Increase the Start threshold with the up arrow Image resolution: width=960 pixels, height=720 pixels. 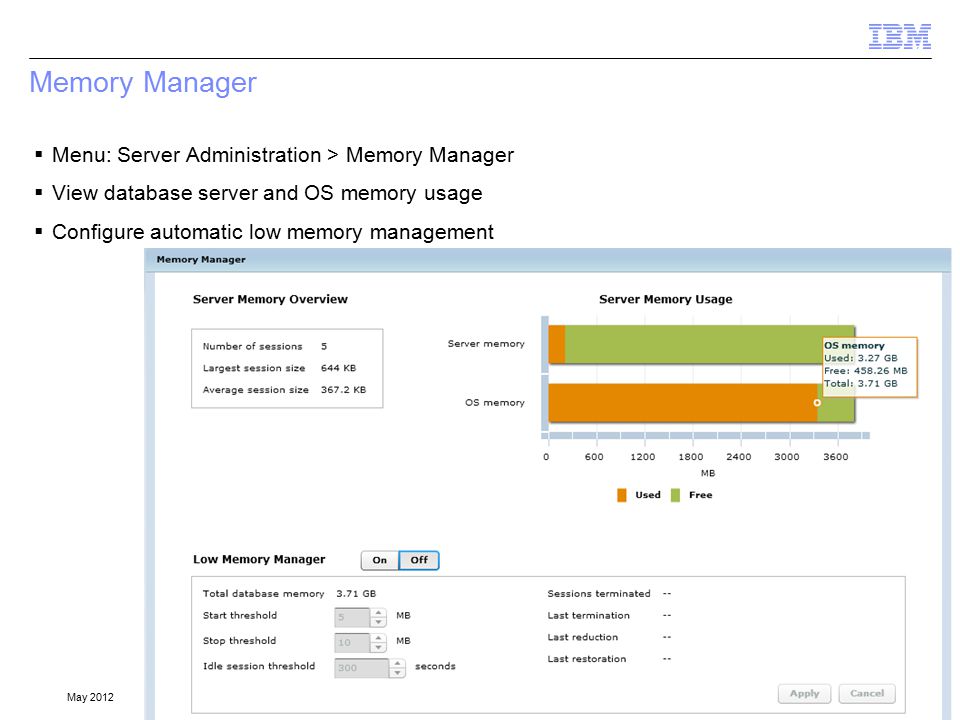click(378, 612)
